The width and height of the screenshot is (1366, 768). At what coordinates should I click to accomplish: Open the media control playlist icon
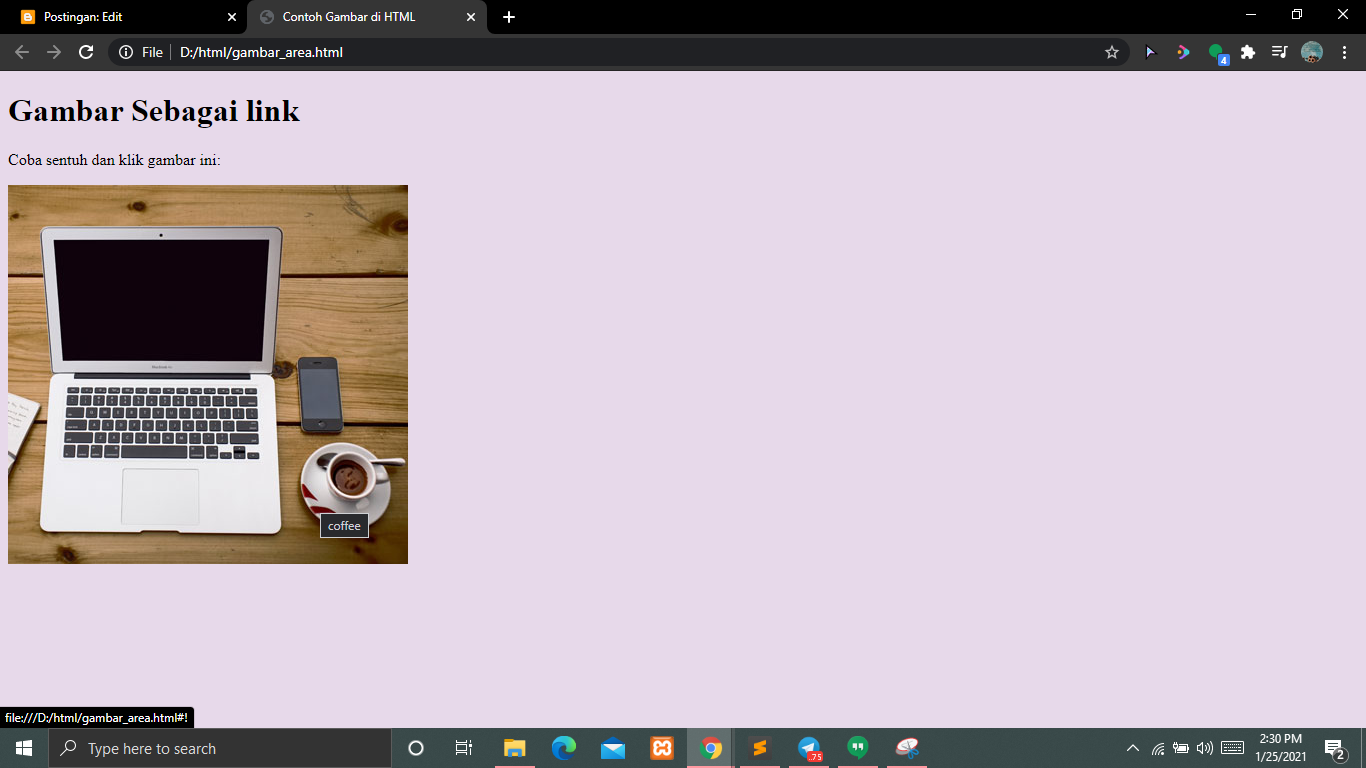1279,52
